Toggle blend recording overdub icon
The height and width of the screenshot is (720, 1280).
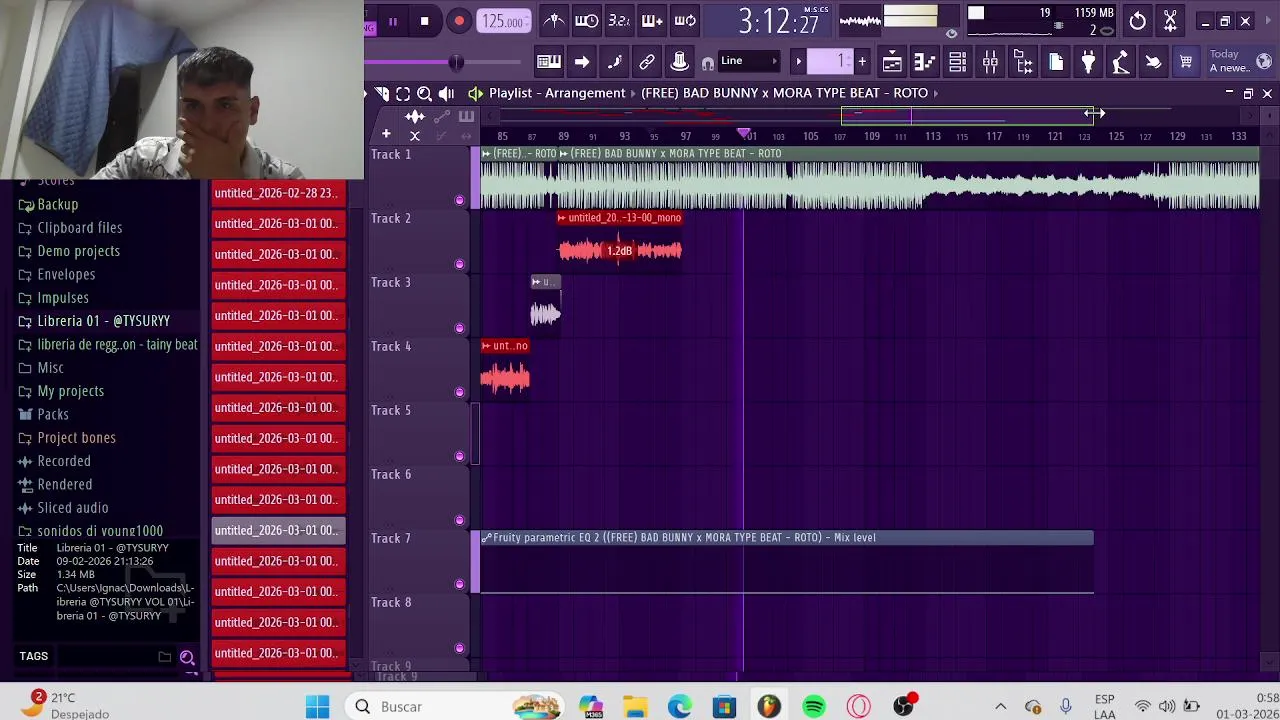(x=652, y=21)
